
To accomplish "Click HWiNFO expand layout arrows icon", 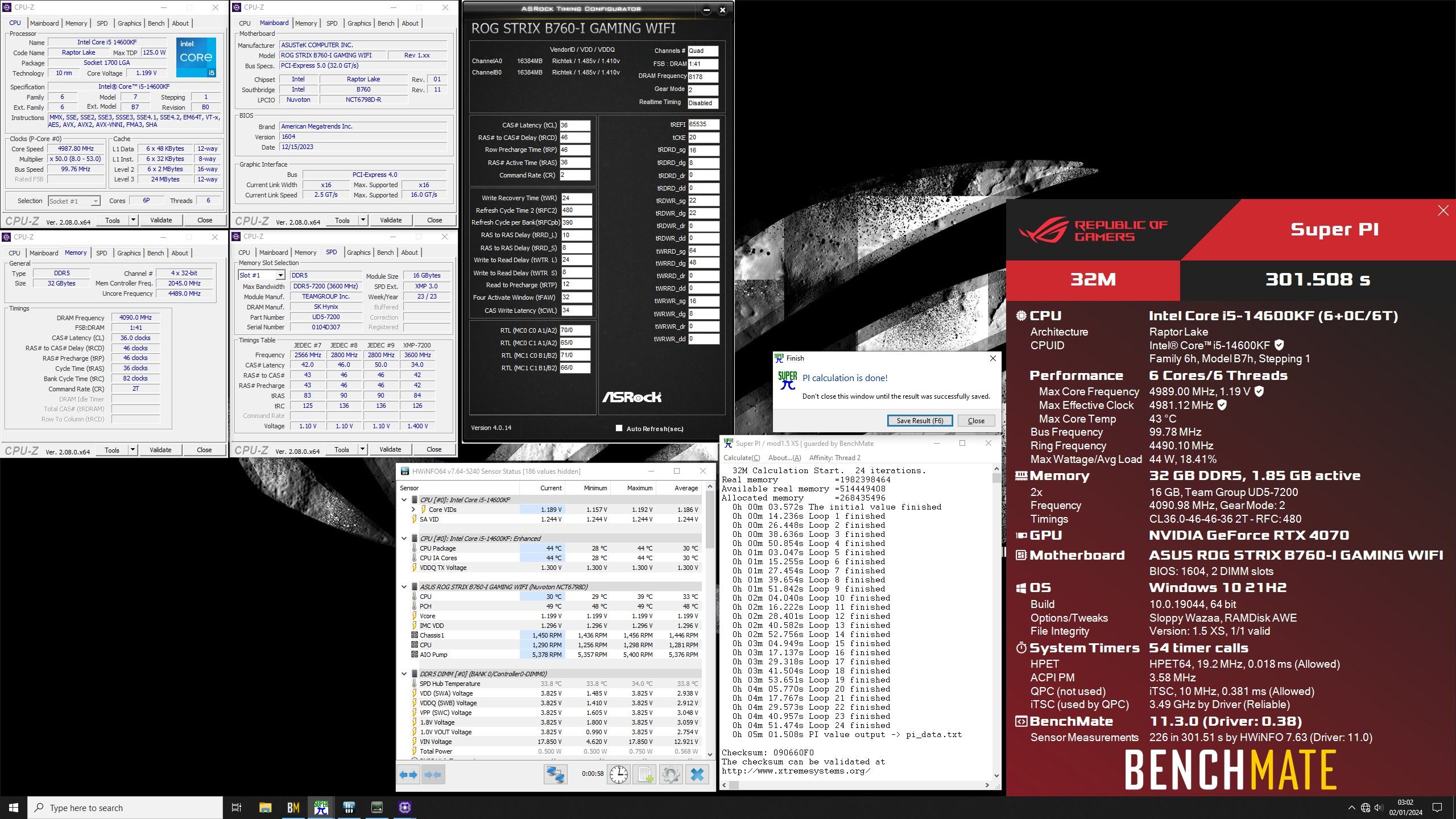I will [408, 775].
